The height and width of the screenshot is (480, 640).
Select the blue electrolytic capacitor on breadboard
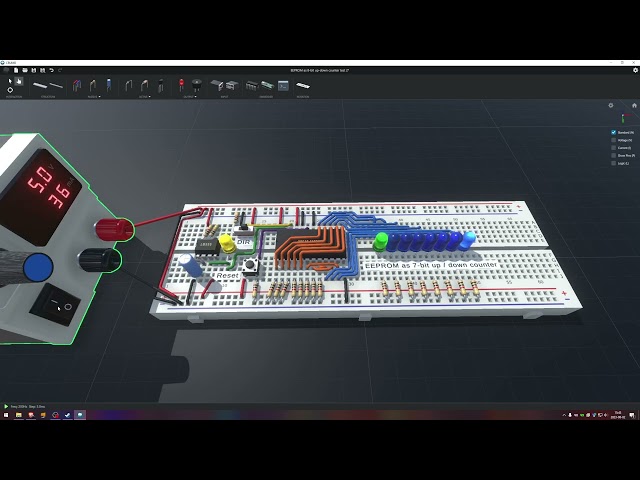[x=190, y=265]
